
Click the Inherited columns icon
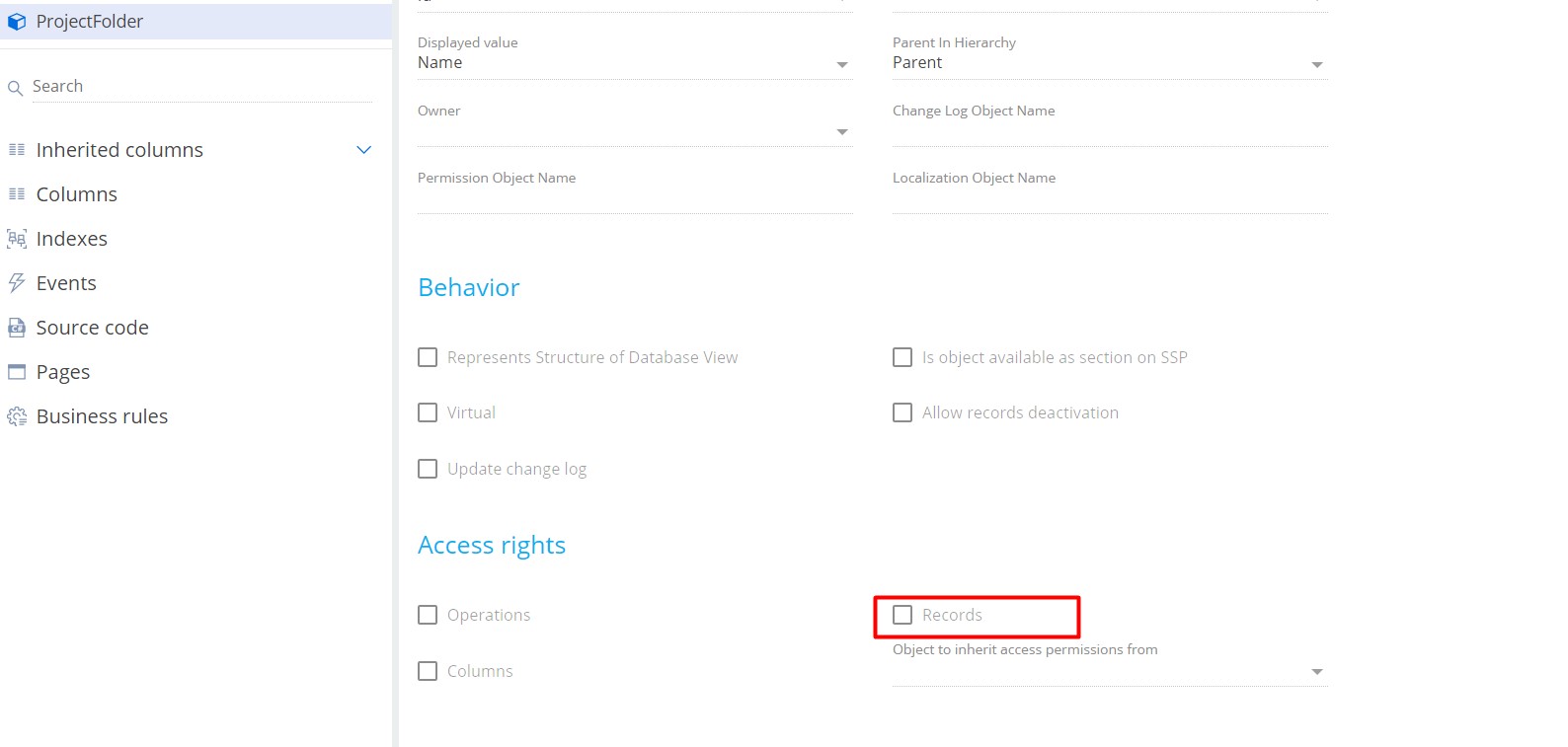pyautogui.click(x=17, y=150)
